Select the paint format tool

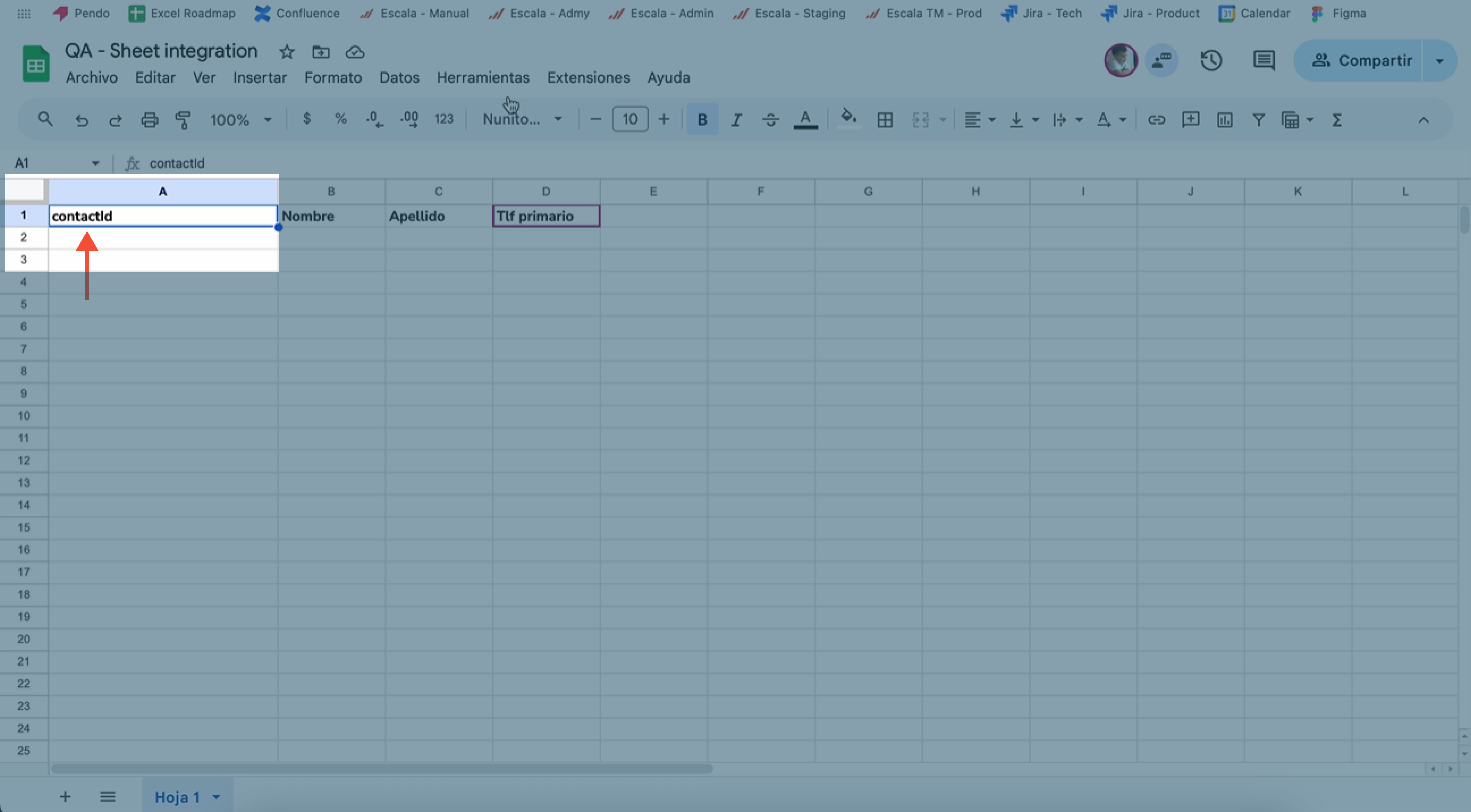(x=183, y=120)
